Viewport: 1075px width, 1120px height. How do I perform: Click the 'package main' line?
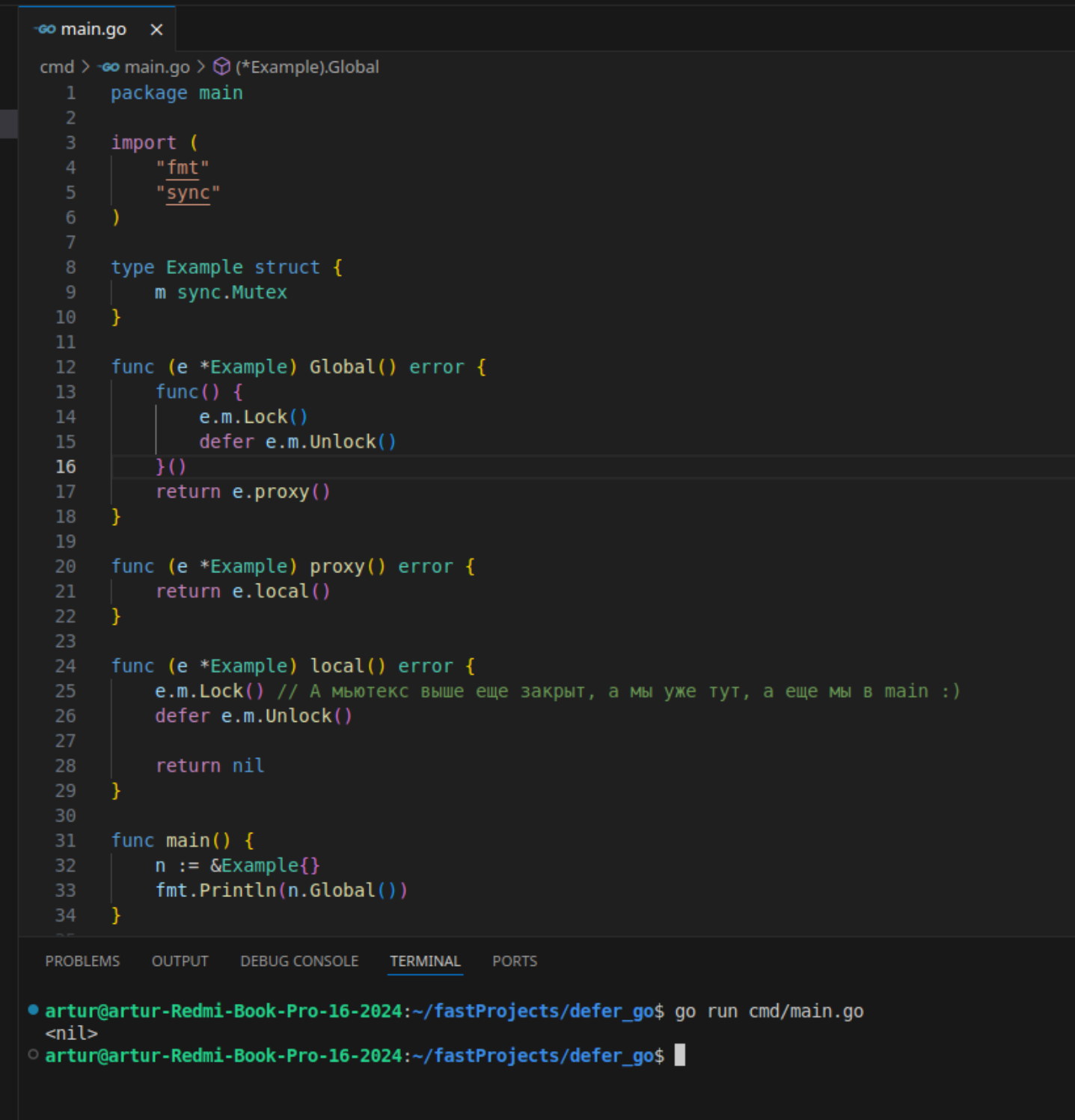click(x=177, y=93)
